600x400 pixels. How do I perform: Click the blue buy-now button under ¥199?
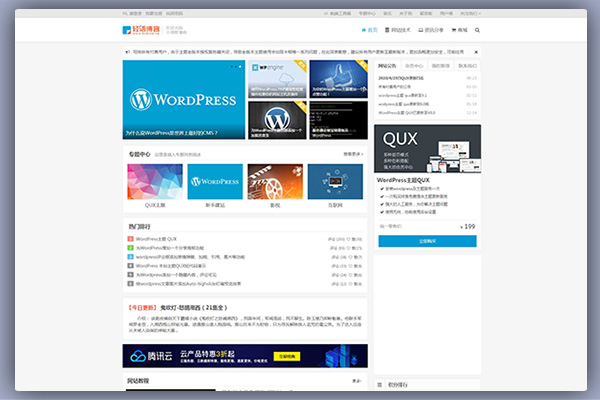click(427, 241)
